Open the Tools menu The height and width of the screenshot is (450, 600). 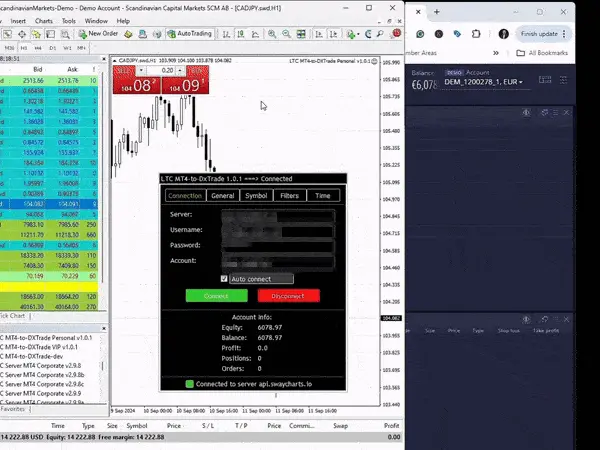tap(69, 21)
